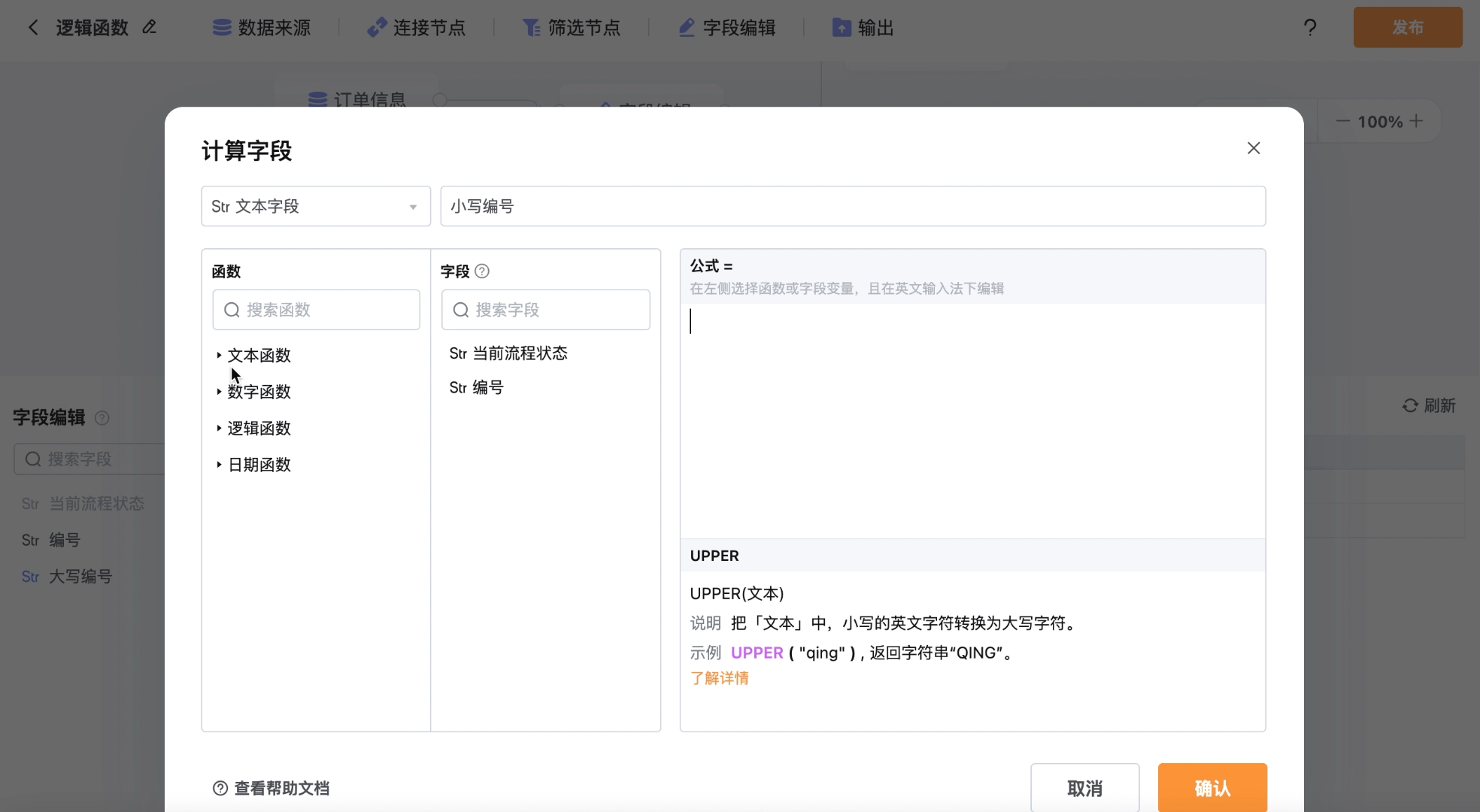Open help via the question mark icon

pyautogui.click(x=1310, y=28)
